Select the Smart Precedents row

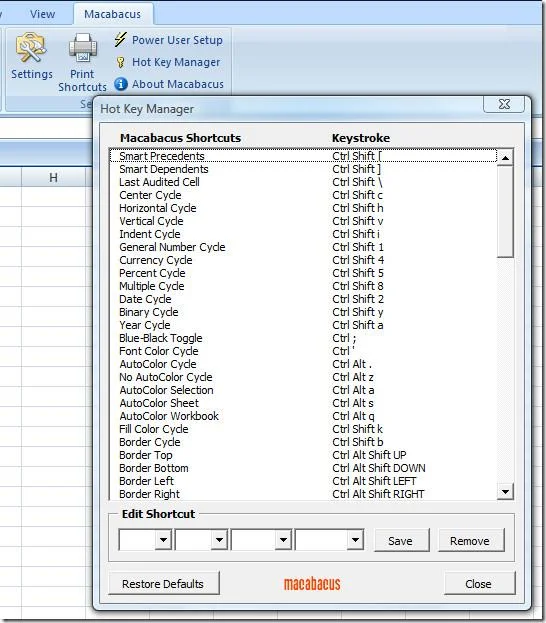coord(303,156)
